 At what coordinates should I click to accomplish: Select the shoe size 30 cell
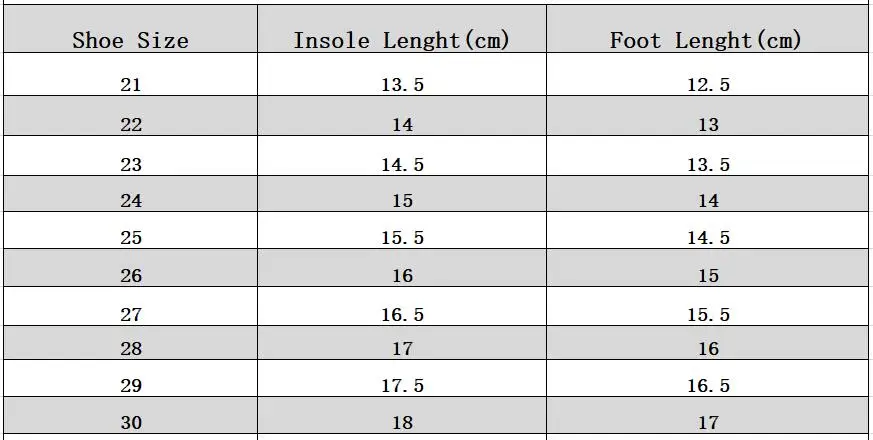tap(131, 423)
